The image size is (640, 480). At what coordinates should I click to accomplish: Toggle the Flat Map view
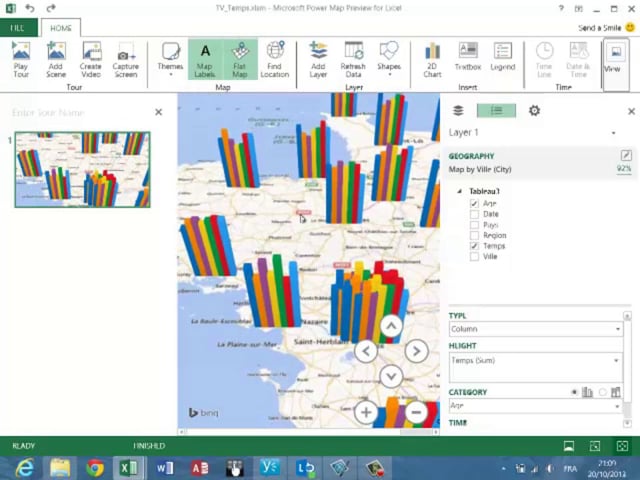point(240,60)
